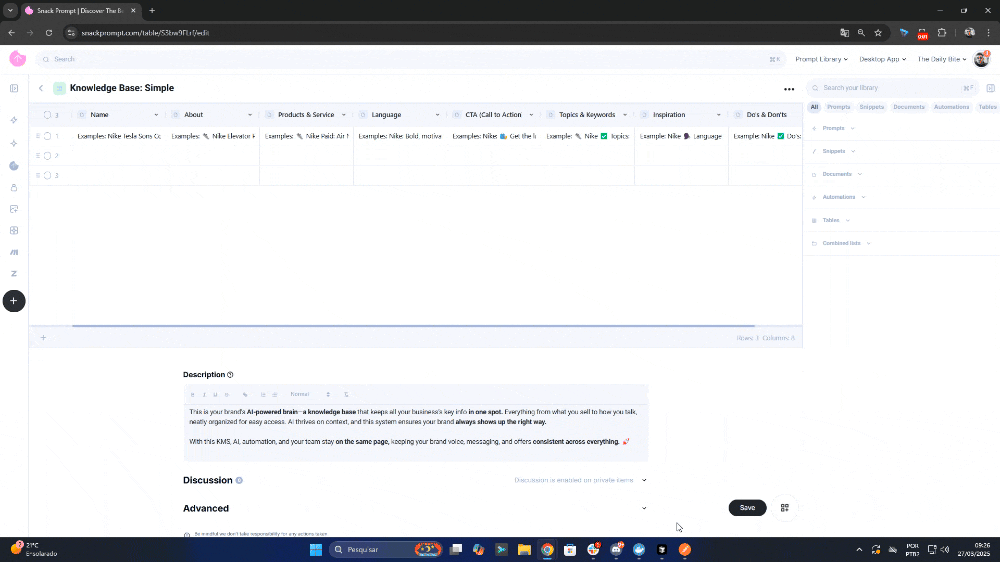This screenshot has height=562, width=1000.
Task: Open the Normal text style selector
Action: [x=310, y=395]
